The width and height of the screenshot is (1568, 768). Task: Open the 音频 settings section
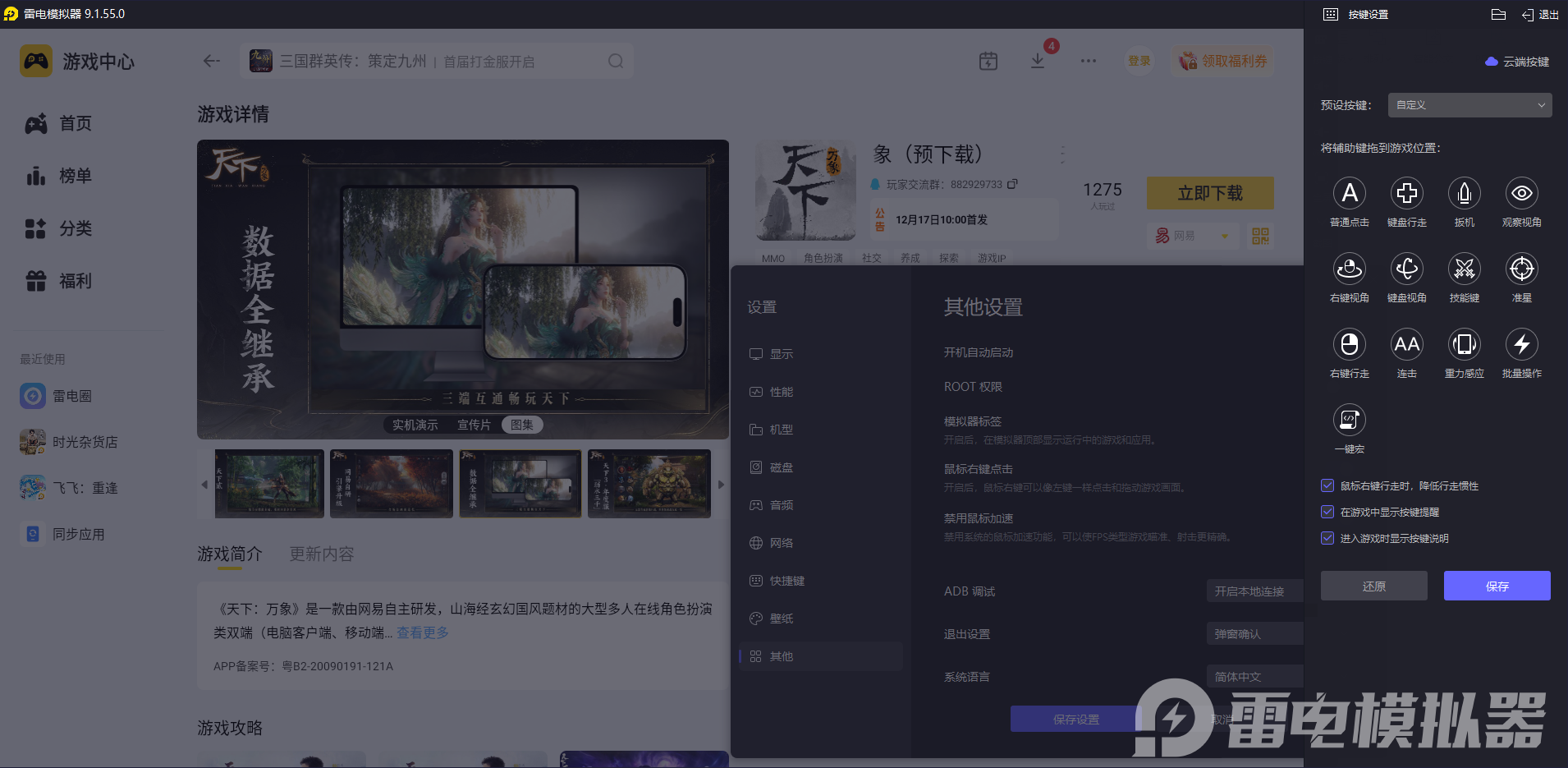click(x=821, y=505)
